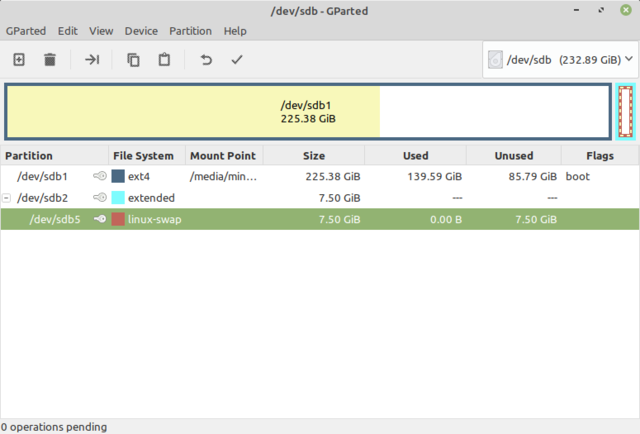Sort by the Used column header
Image resolution: width=640 pixels, height=434 pixels.
416,156
